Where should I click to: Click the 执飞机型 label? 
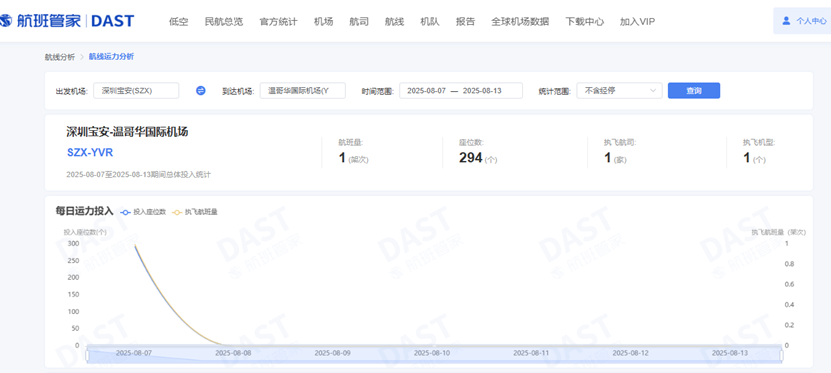click(759, 142)
